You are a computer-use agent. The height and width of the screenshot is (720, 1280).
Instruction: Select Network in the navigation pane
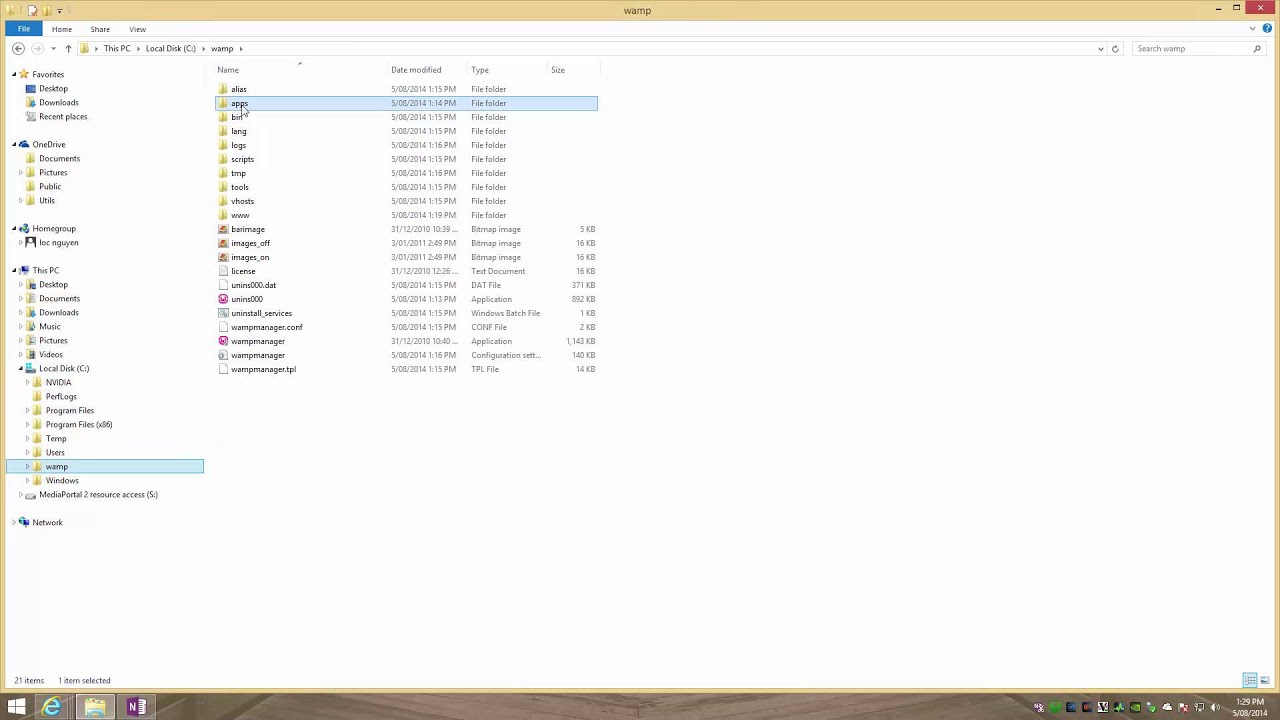47,522
